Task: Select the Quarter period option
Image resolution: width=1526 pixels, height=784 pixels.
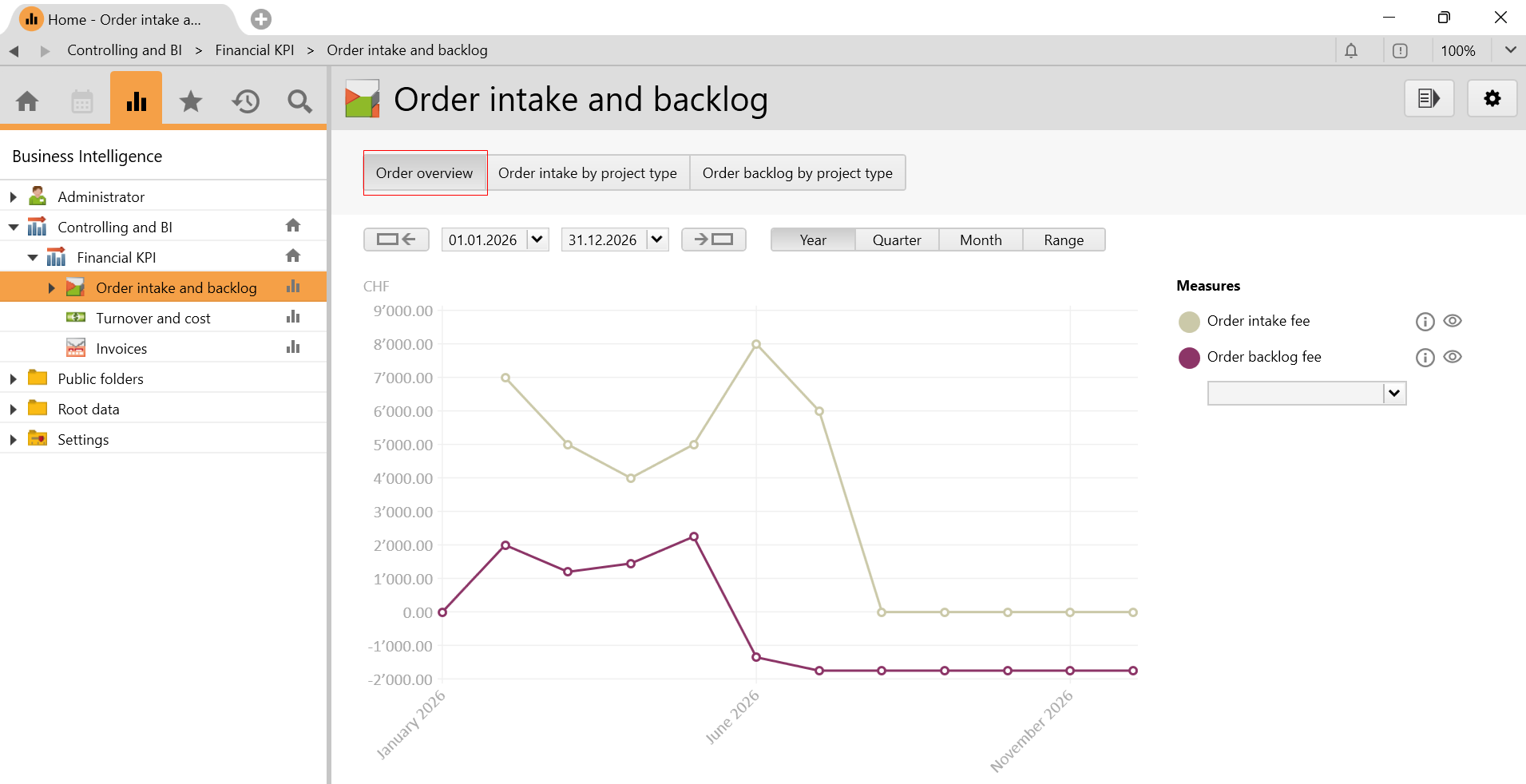Action: 896,240
